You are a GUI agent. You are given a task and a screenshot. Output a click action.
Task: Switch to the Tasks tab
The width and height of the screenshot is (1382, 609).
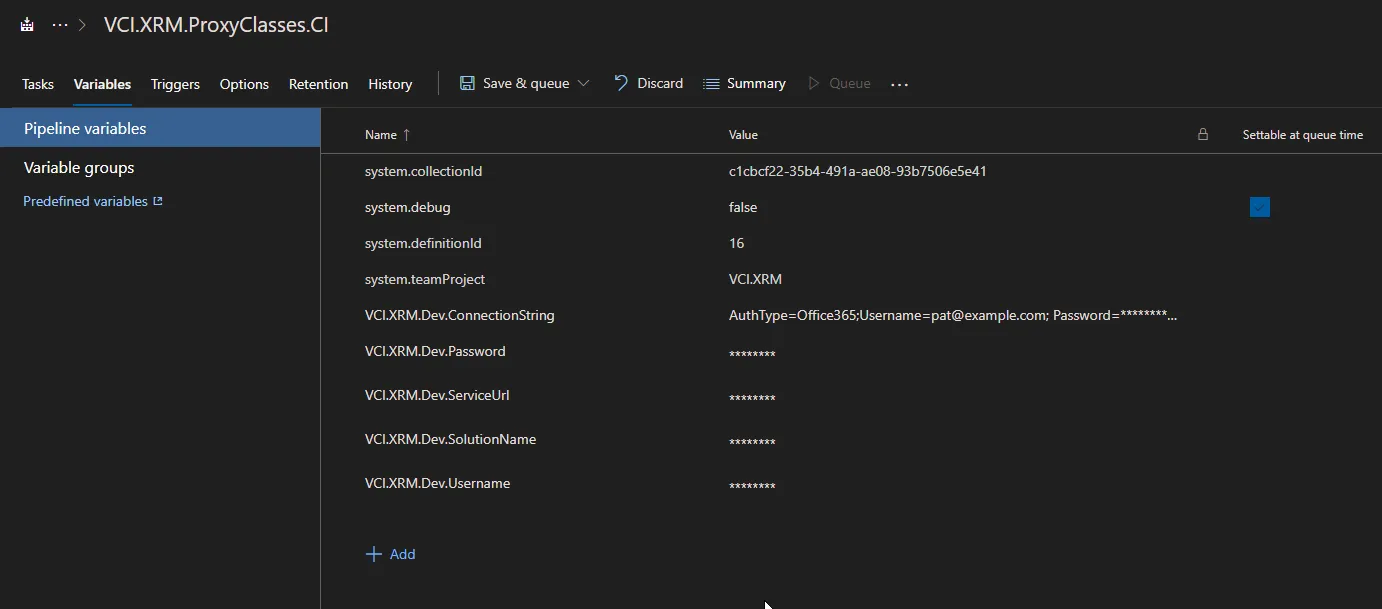pyautogui.click(x=38, y=84)
